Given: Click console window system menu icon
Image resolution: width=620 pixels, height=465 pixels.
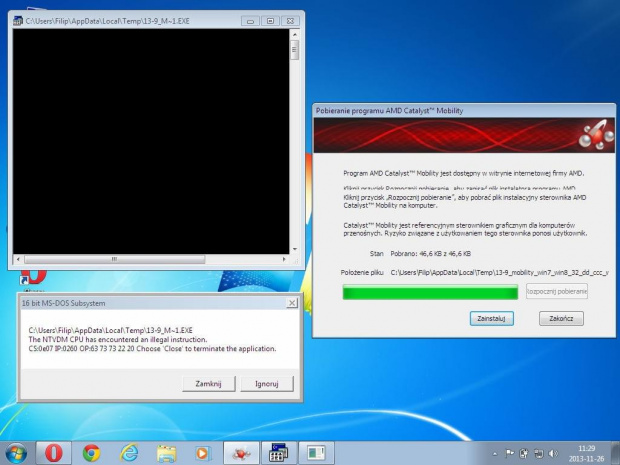Looking at the screenshot, I should [18, 21].
